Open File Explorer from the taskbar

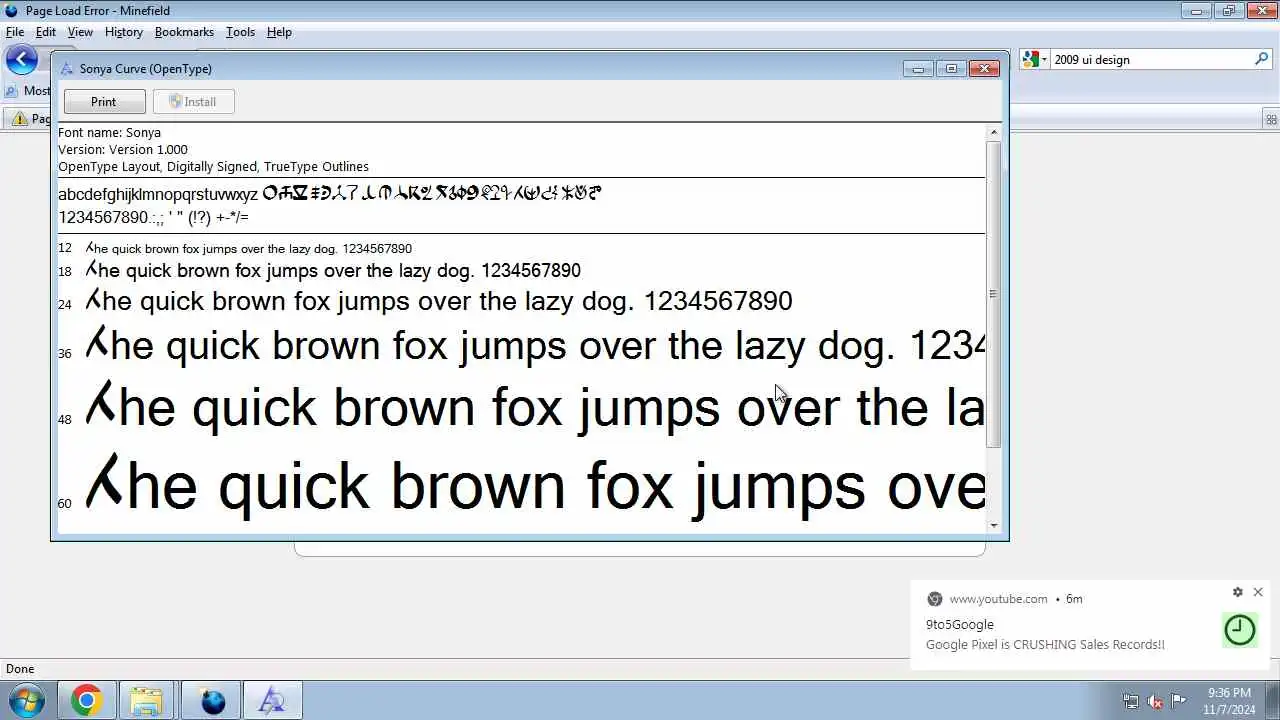click(147, 701)
